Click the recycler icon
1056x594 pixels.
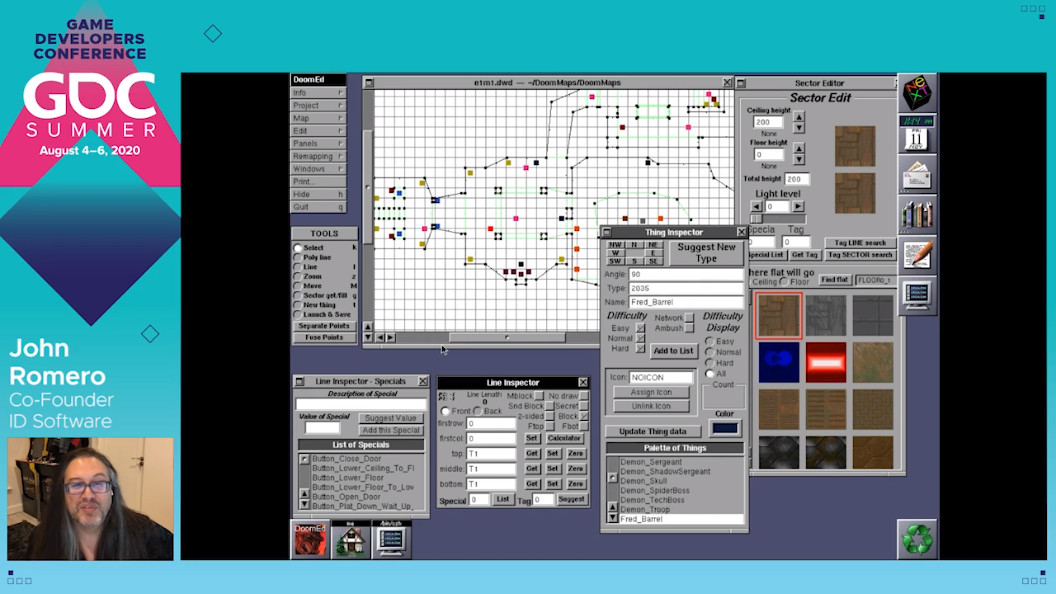click(917, 539)
